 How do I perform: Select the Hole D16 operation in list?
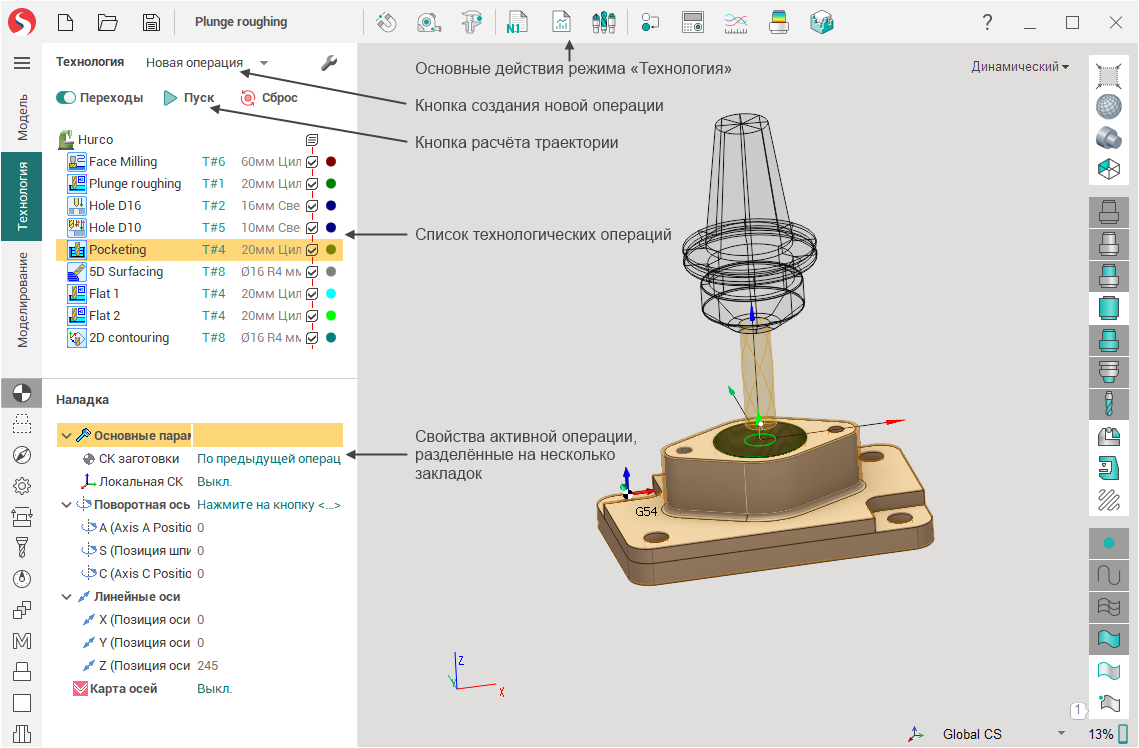[x=115, y=206]
